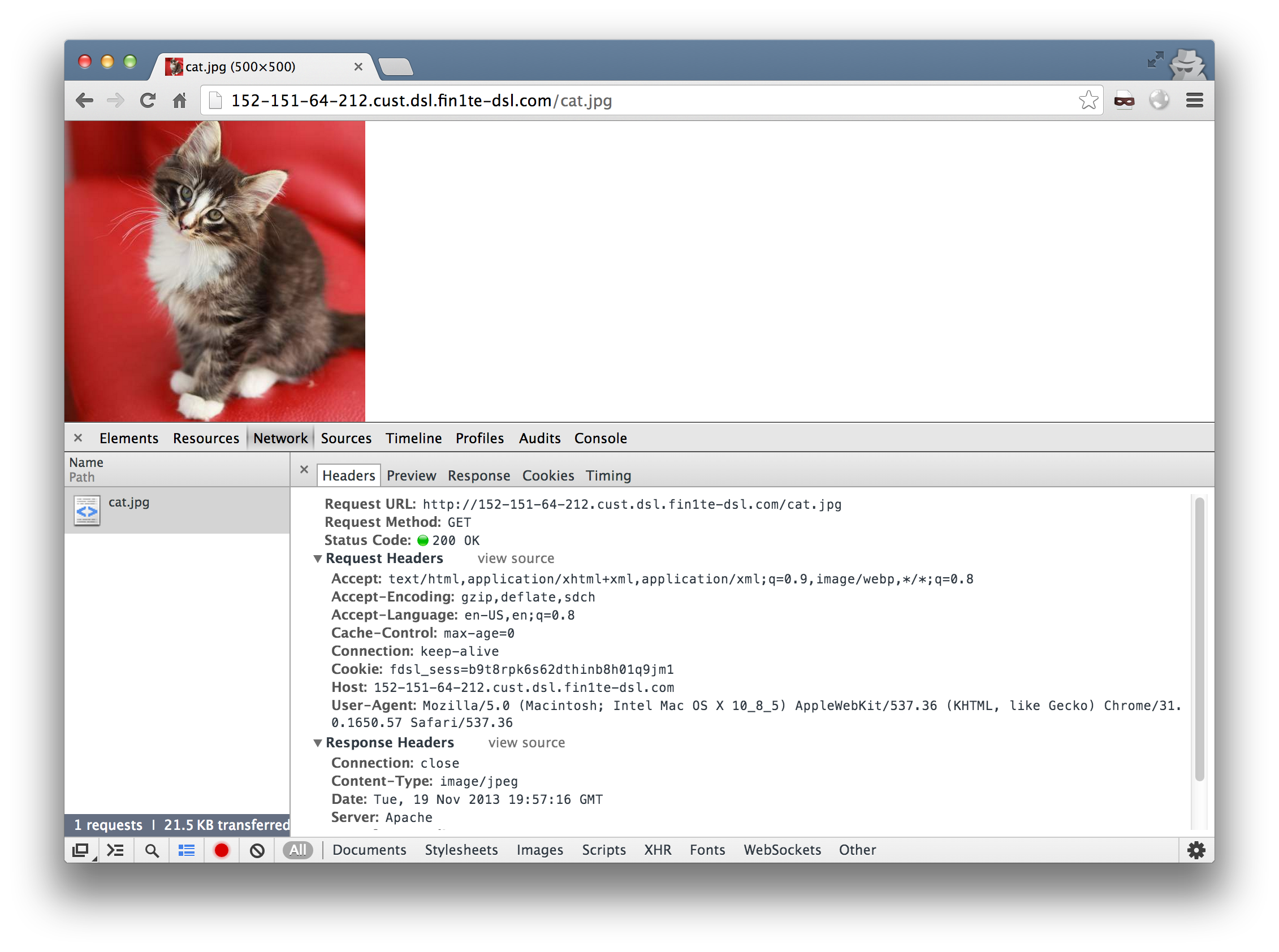This screenshot has height=952, width=1279.
Task: Click the browser Forward arrow
Action: [x=116, y=100]
